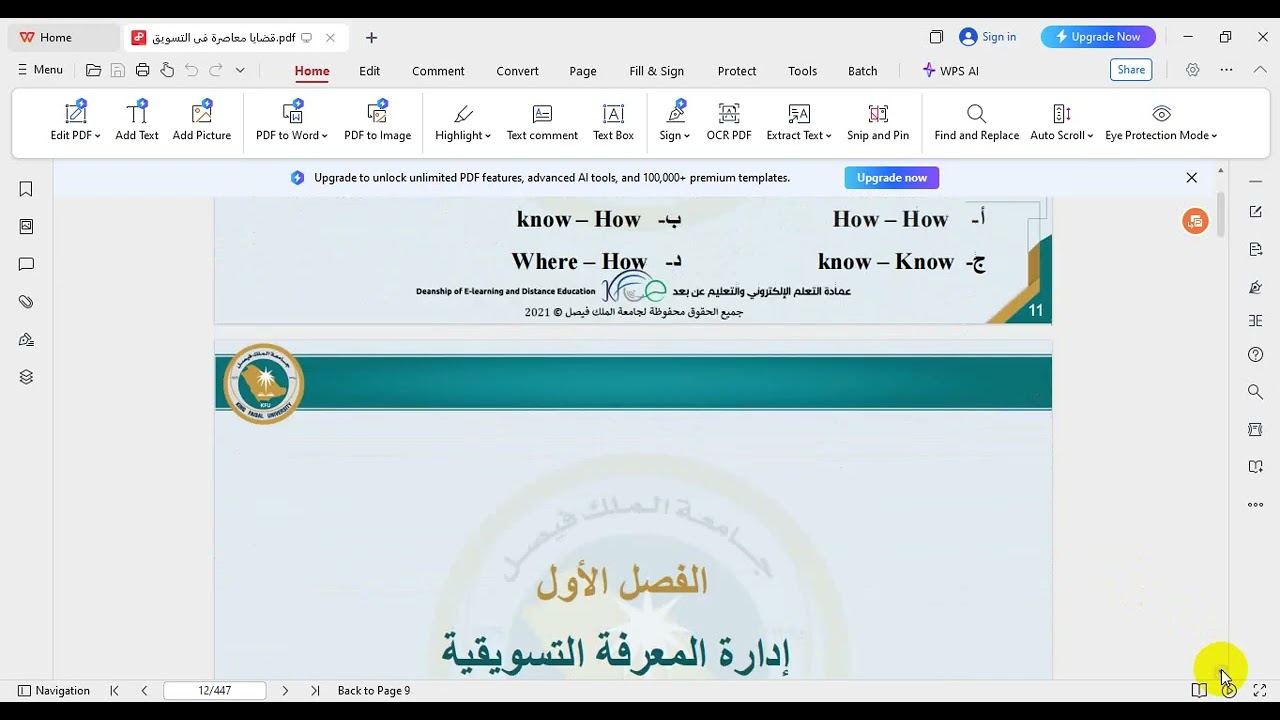This screenshot has width=1280, height=720.
Task: Switch to reading mode book icon
Action: [1199, 690]
